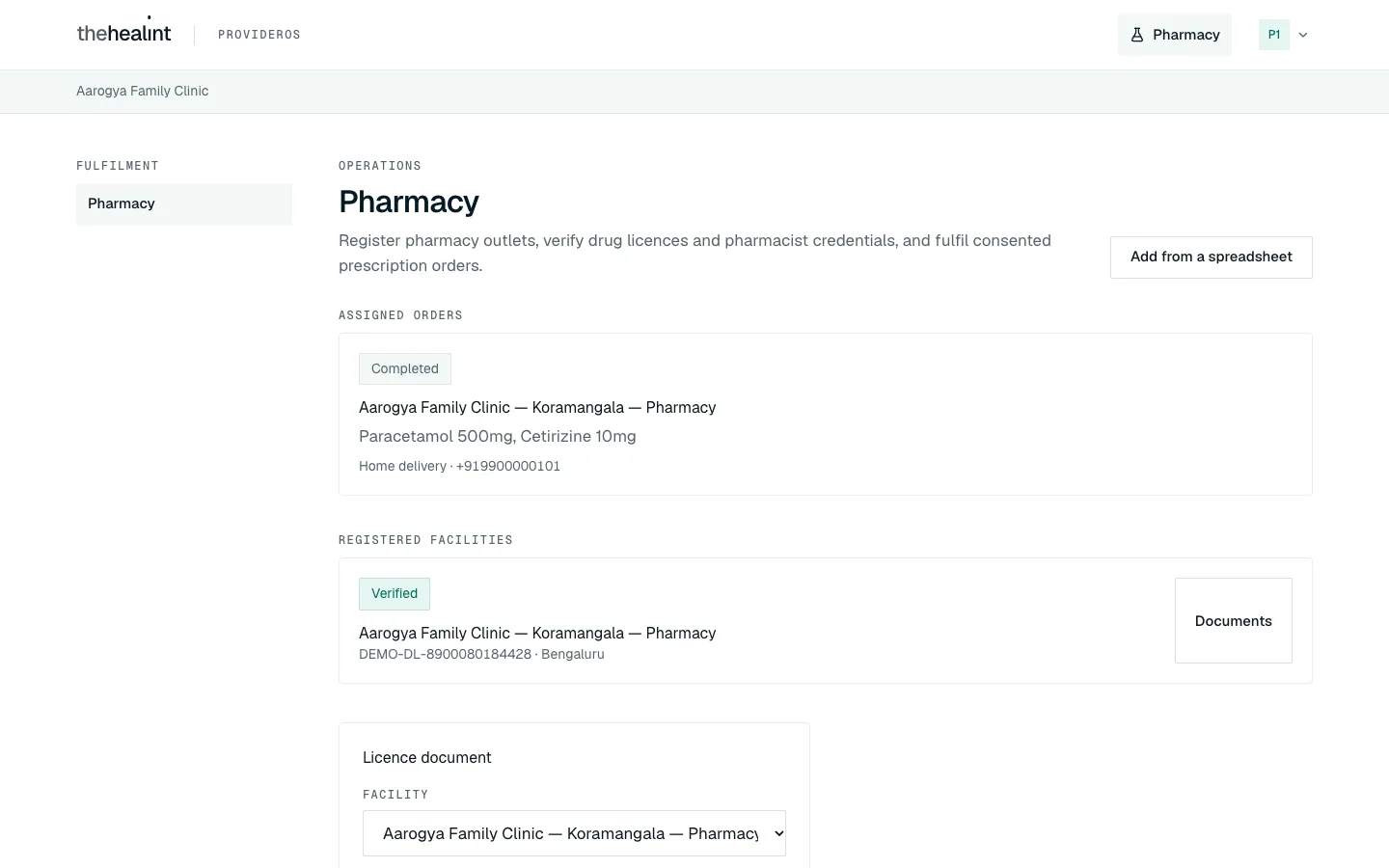Click the Completed status badge
Image resolution: width=1389 pixels, height=868 pixels.
pos(405,368)
